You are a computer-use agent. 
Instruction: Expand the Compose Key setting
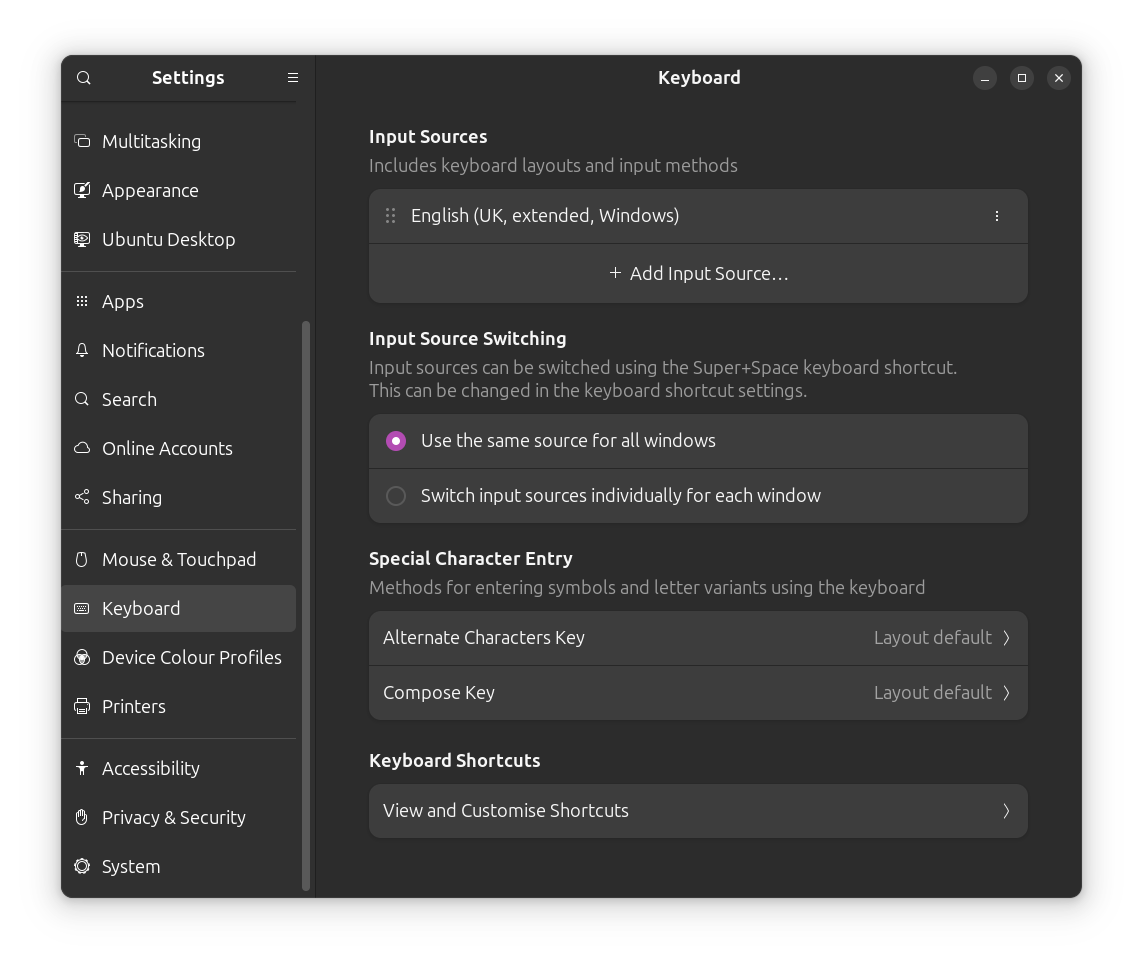click(x=697, y=692)
